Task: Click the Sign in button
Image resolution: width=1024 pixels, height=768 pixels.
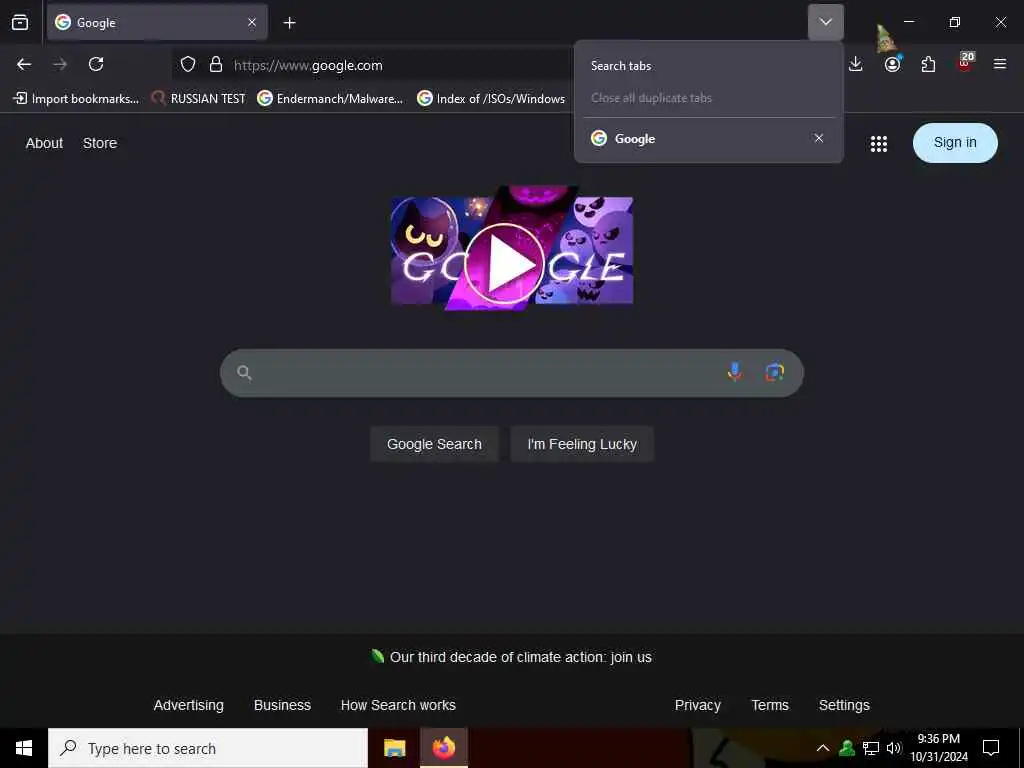Action: (x=955, y=142)
